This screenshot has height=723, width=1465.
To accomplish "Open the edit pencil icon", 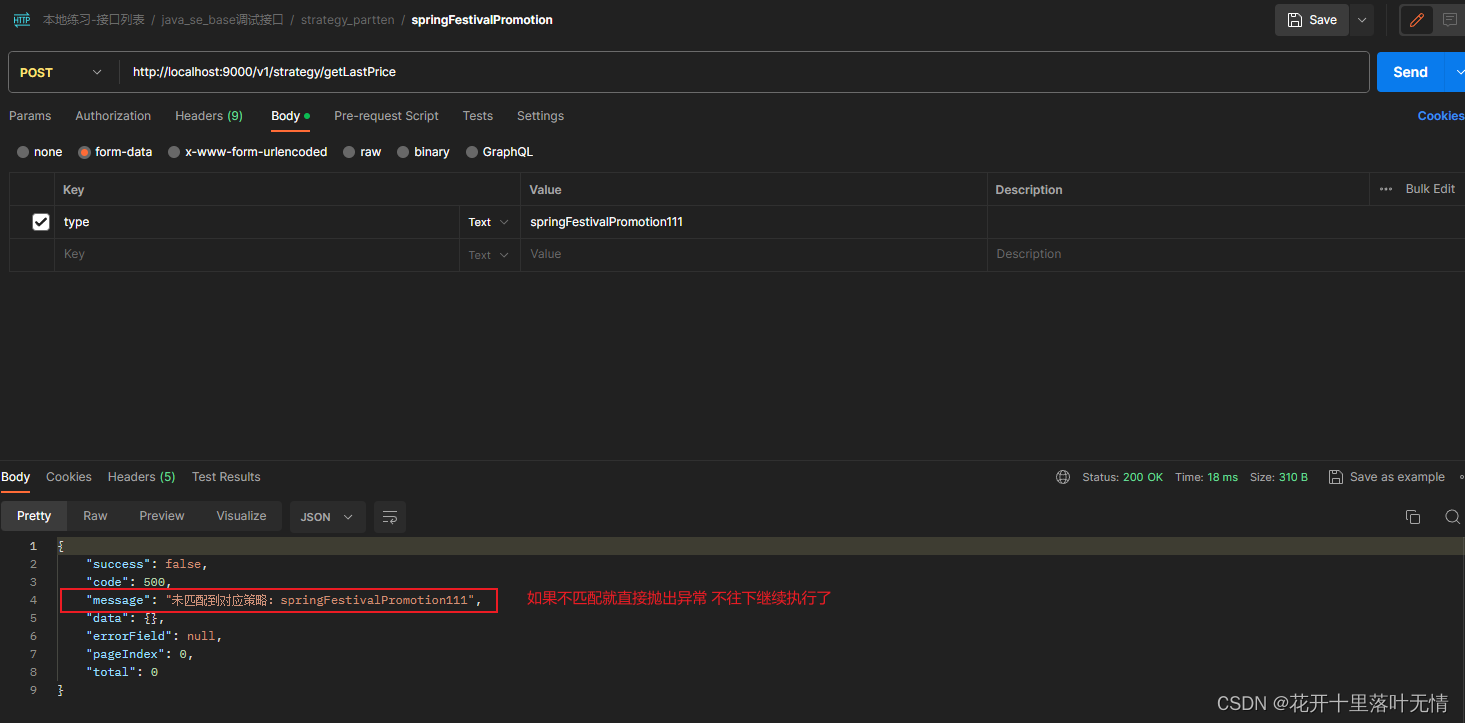I will 1417,20.
